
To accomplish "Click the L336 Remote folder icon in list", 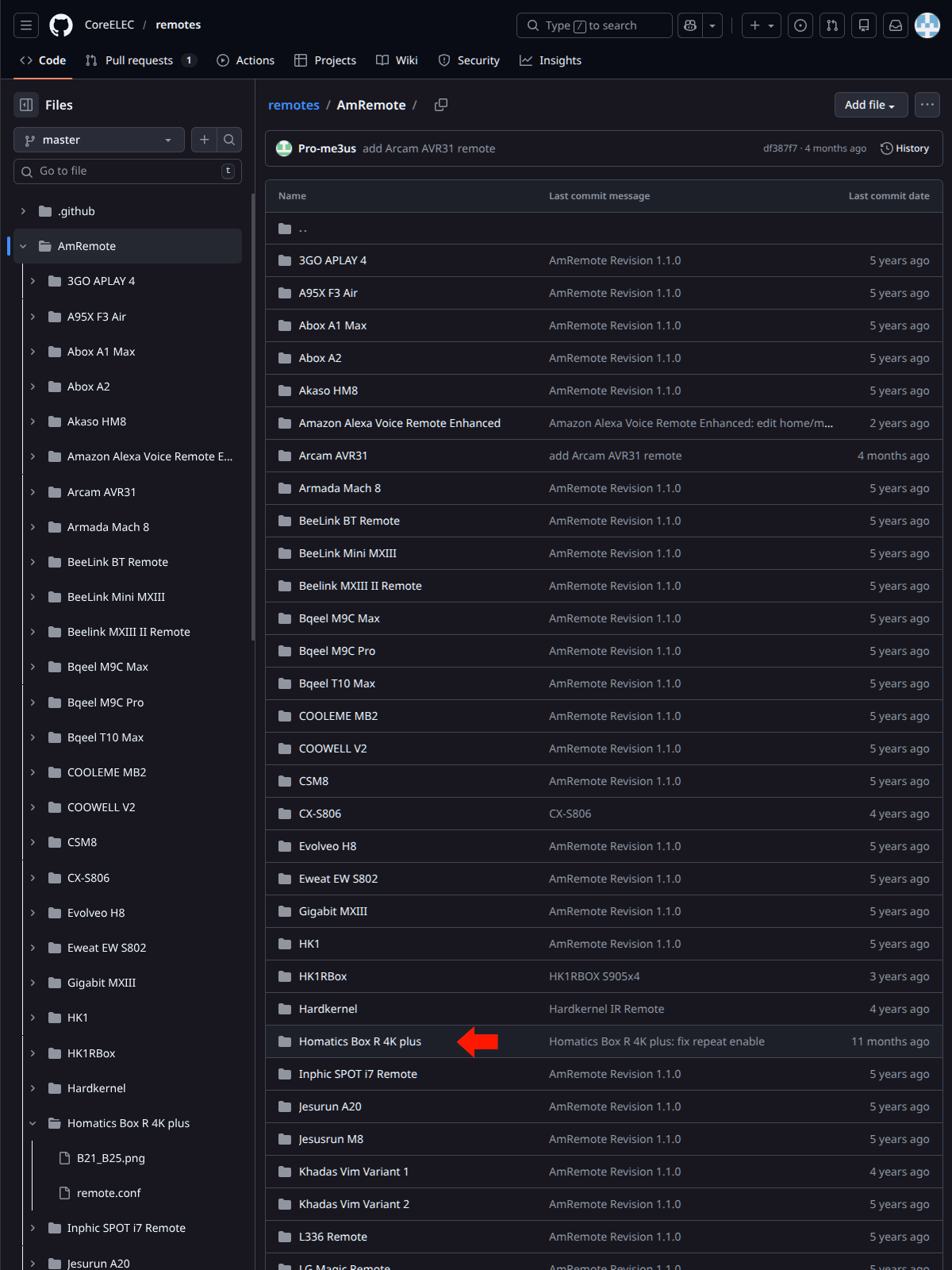I will 285,1237.
